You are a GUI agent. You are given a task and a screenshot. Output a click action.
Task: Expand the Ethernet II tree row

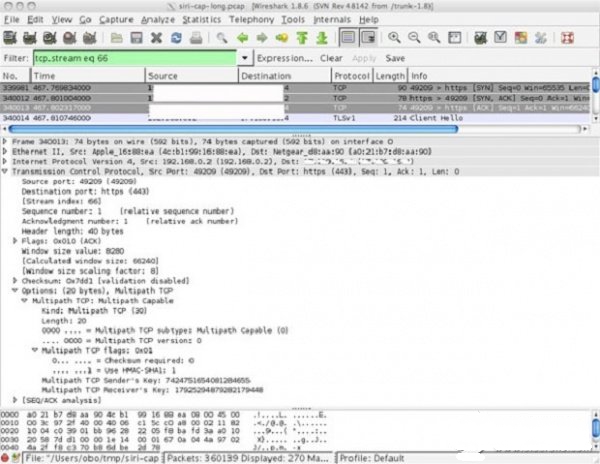6,152
